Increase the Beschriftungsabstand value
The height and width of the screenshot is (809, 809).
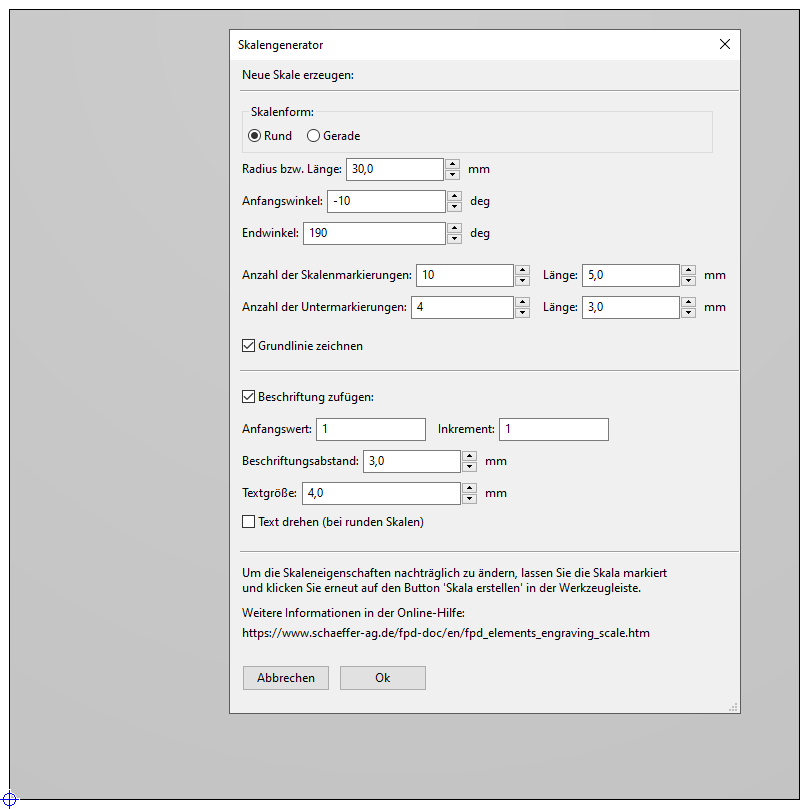coord(468,456)
